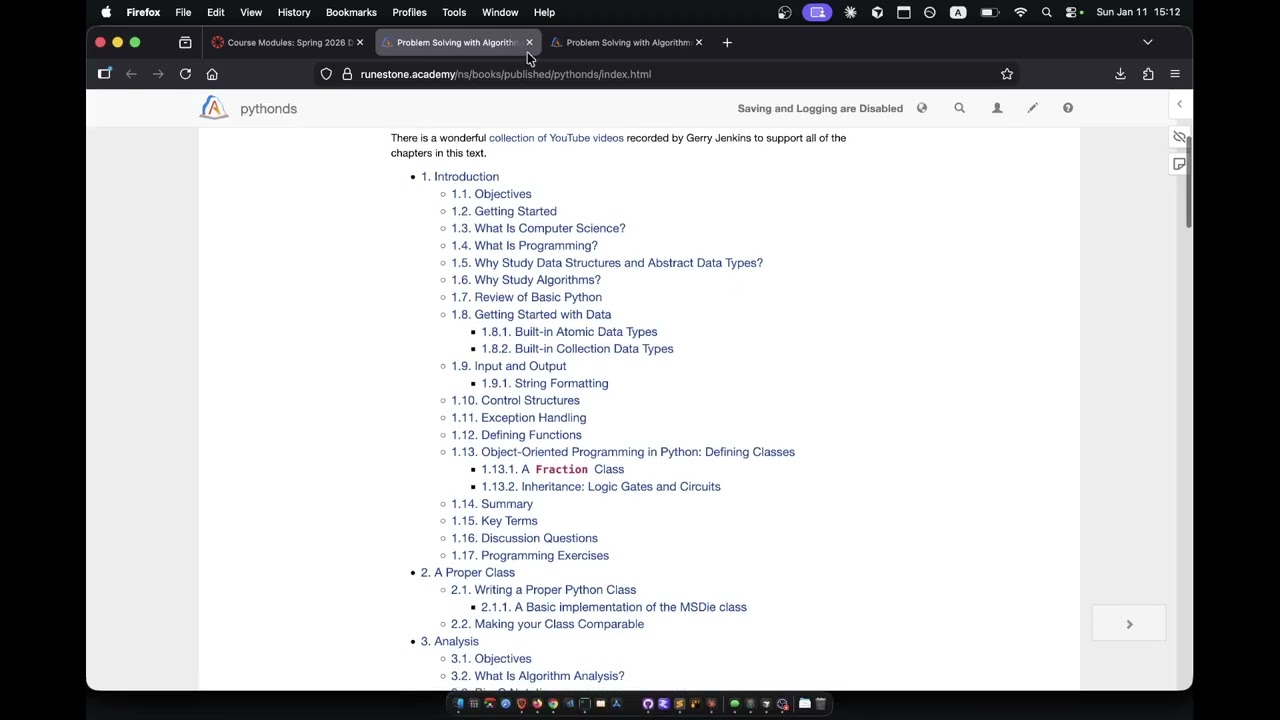Click the site security padlock icon
The image size is (1280, 720).
point(347,74)
